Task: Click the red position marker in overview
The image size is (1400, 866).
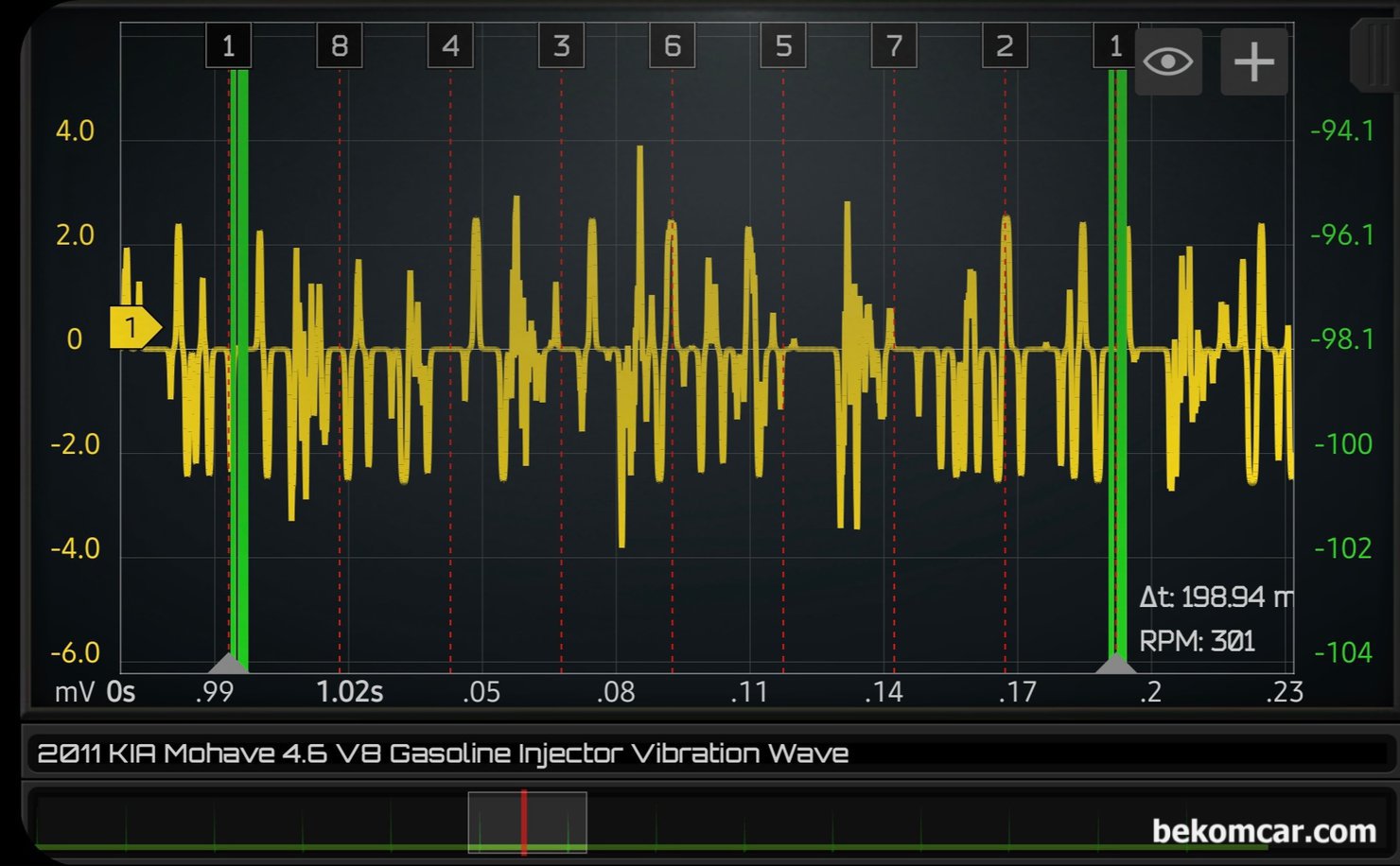Action: pyautogui.click(x=523, y=823)
